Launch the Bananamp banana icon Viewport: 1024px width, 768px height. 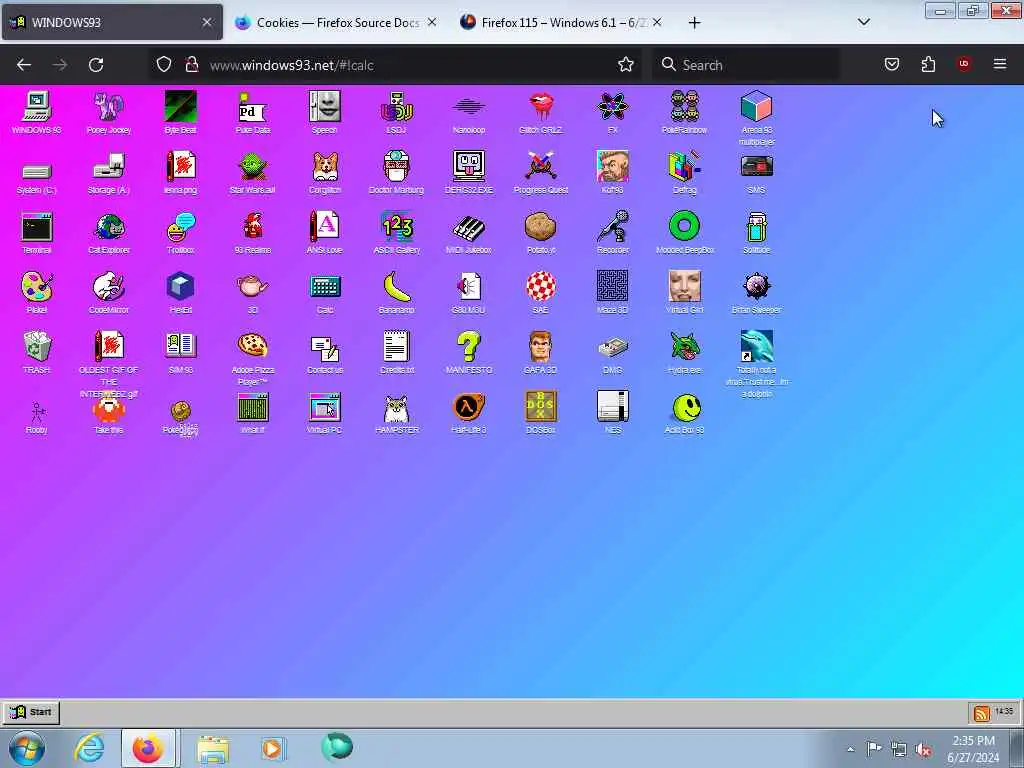[396, 287]
